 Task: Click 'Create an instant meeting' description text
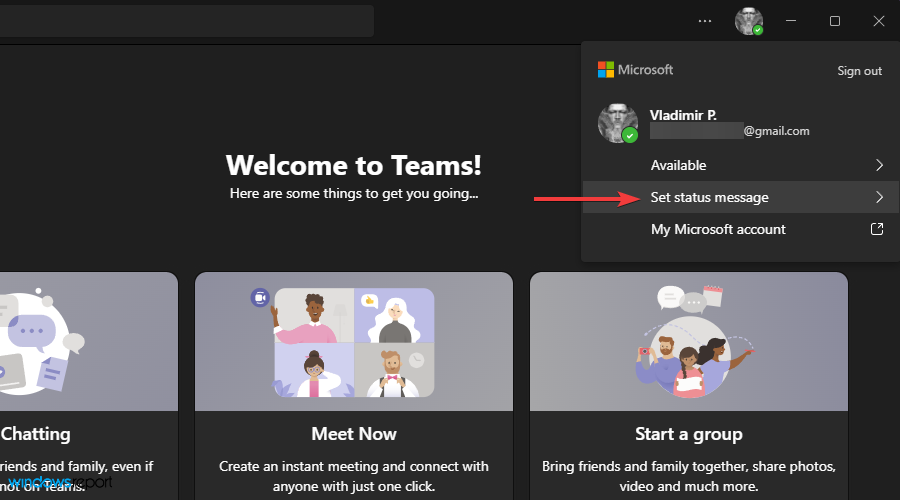354,476
